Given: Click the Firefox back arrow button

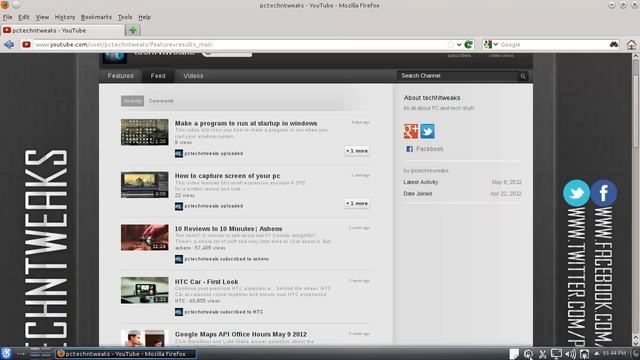Looking at the screenshot, I should tap(9, 44).
